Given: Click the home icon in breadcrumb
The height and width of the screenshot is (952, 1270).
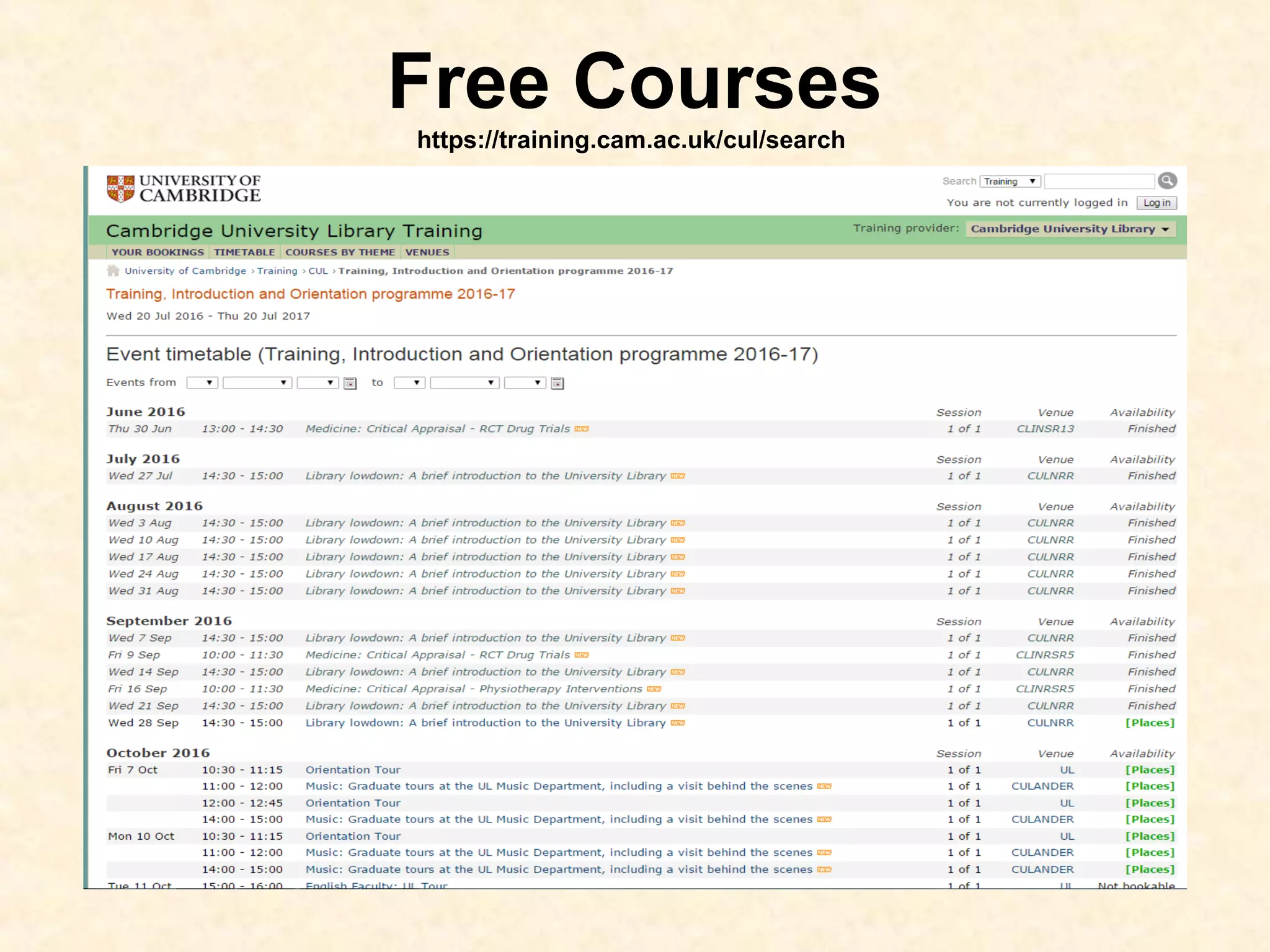Looking at the screenshot, I should click(x=113, y=271).
